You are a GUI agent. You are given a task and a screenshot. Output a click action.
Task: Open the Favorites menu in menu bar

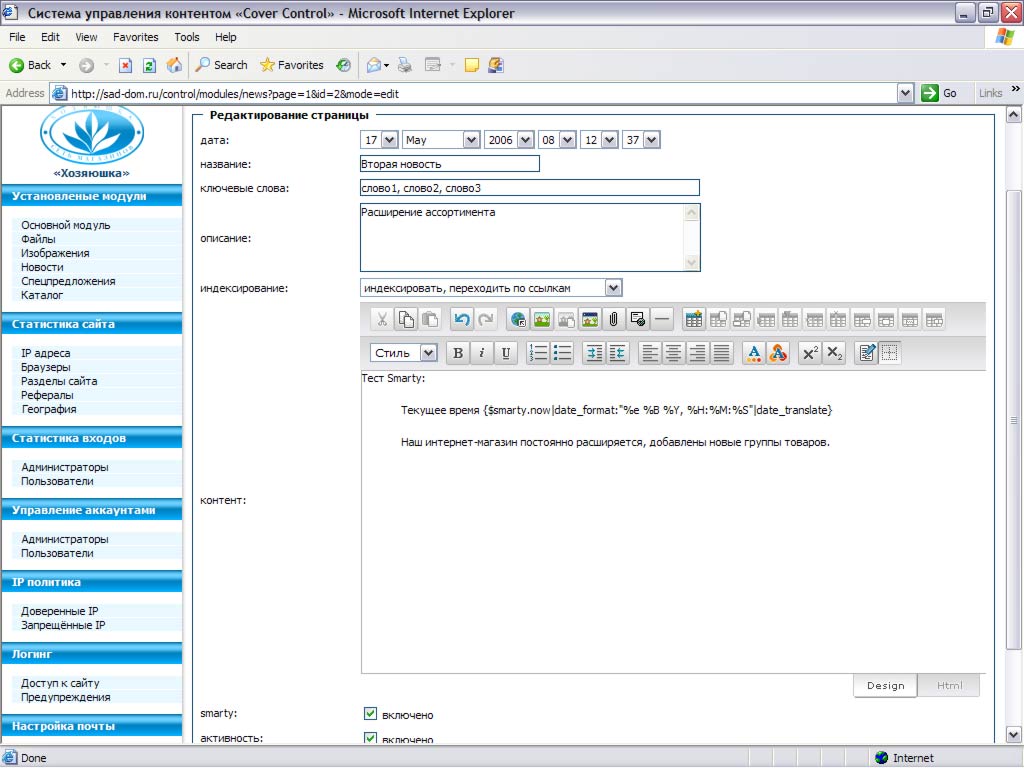(135, 37)
